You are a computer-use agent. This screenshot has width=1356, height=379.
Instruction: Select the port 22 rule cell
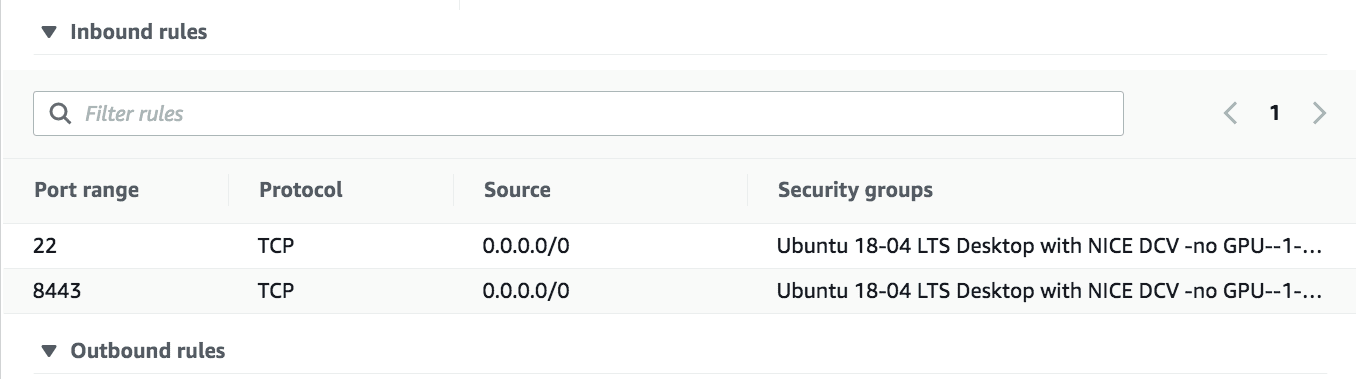[45, 246]
